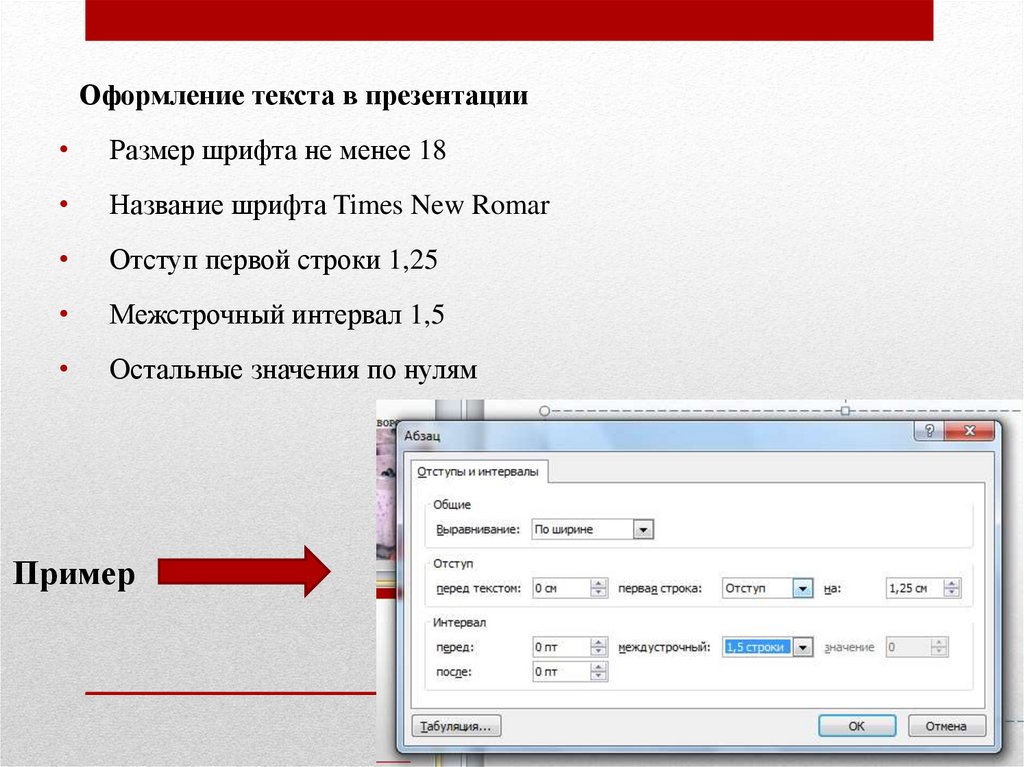
Task: Click the help question mark icon
Action: click(929, 431)
